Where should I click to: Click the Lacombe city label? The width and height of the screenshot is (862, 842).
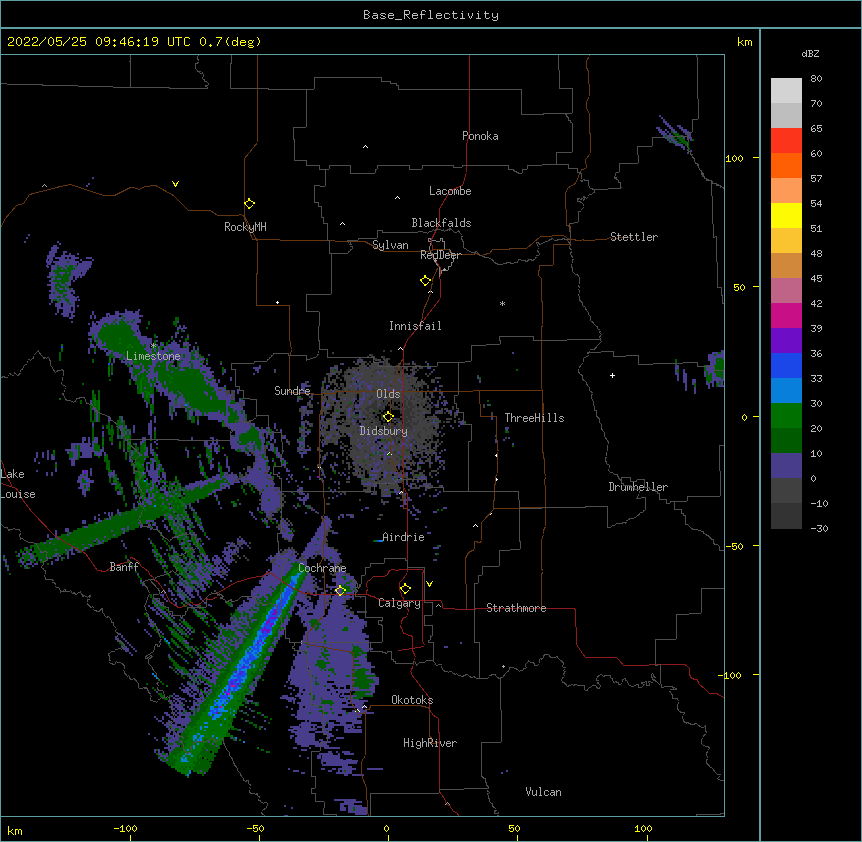click(x=450, y=191)
